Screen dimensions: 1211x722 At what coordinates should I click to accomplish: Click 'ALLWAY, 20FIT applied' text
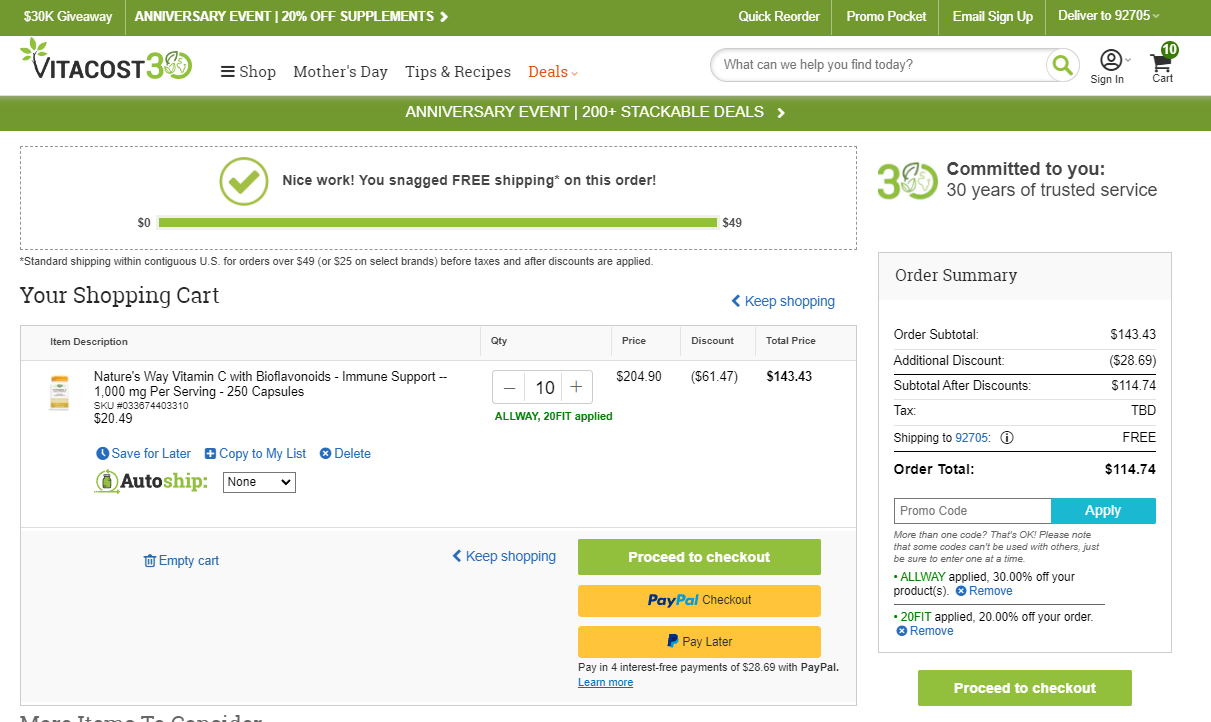[553, 416]
